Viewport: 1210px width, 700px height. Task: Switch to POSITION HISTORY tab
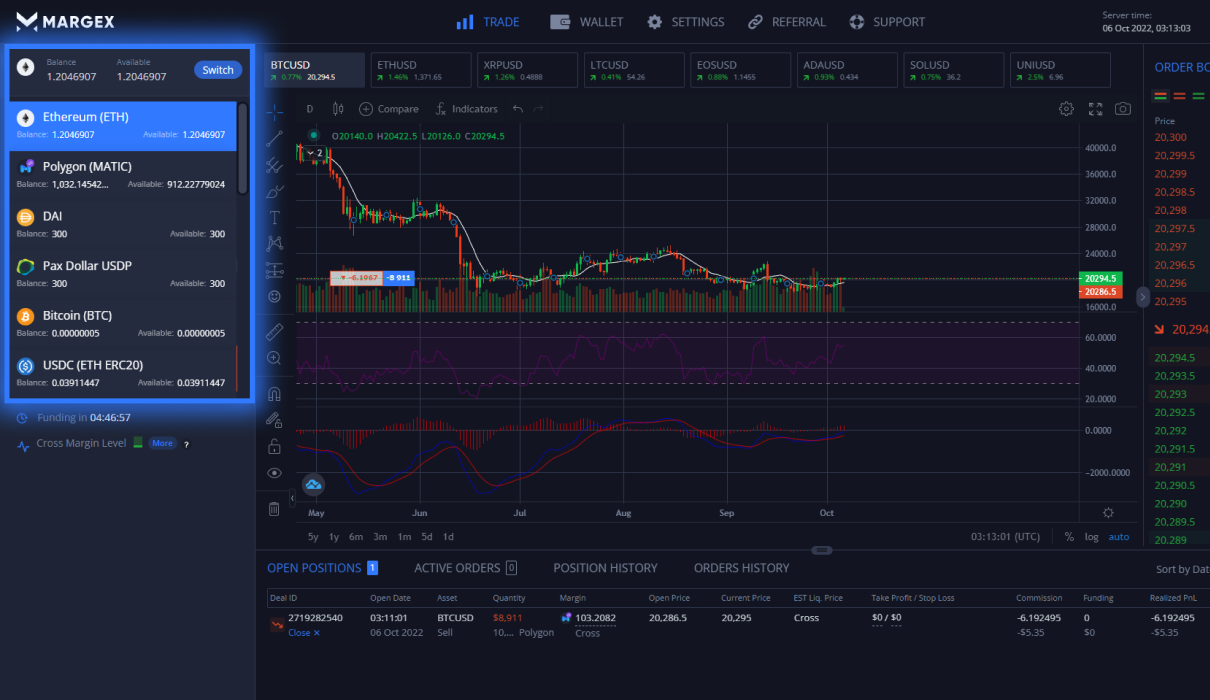[605, 568]
